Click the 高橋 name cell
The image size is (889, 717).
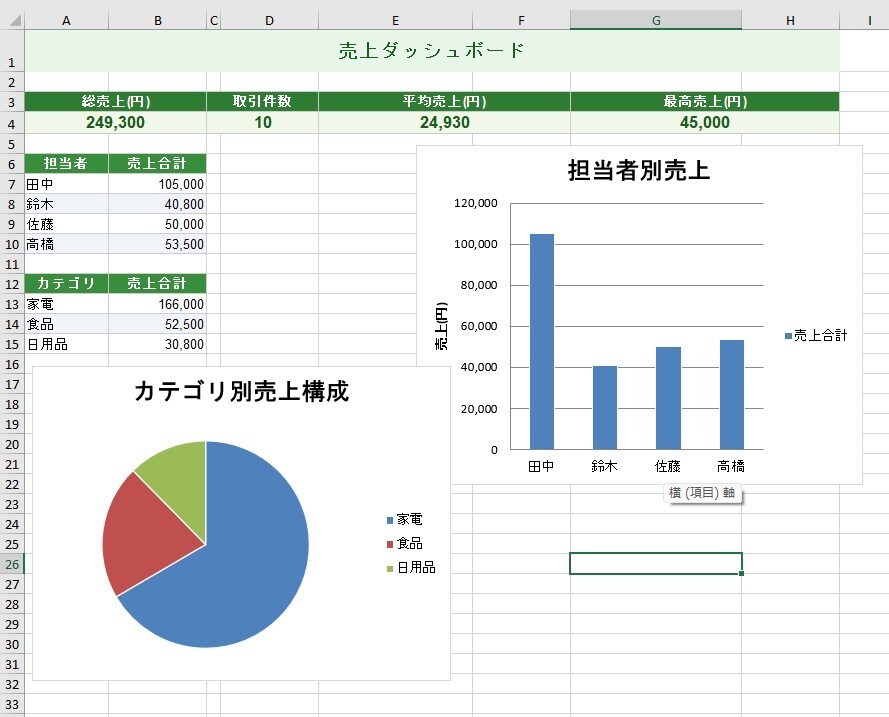[x=66, y=244]
